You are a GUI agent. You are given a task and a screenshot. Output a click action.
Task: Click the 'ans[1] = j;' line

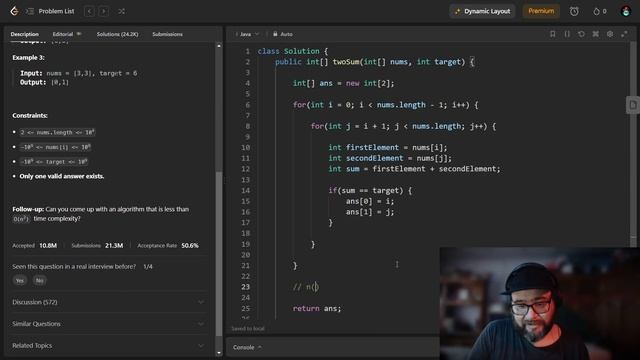(x=370, y=212)
